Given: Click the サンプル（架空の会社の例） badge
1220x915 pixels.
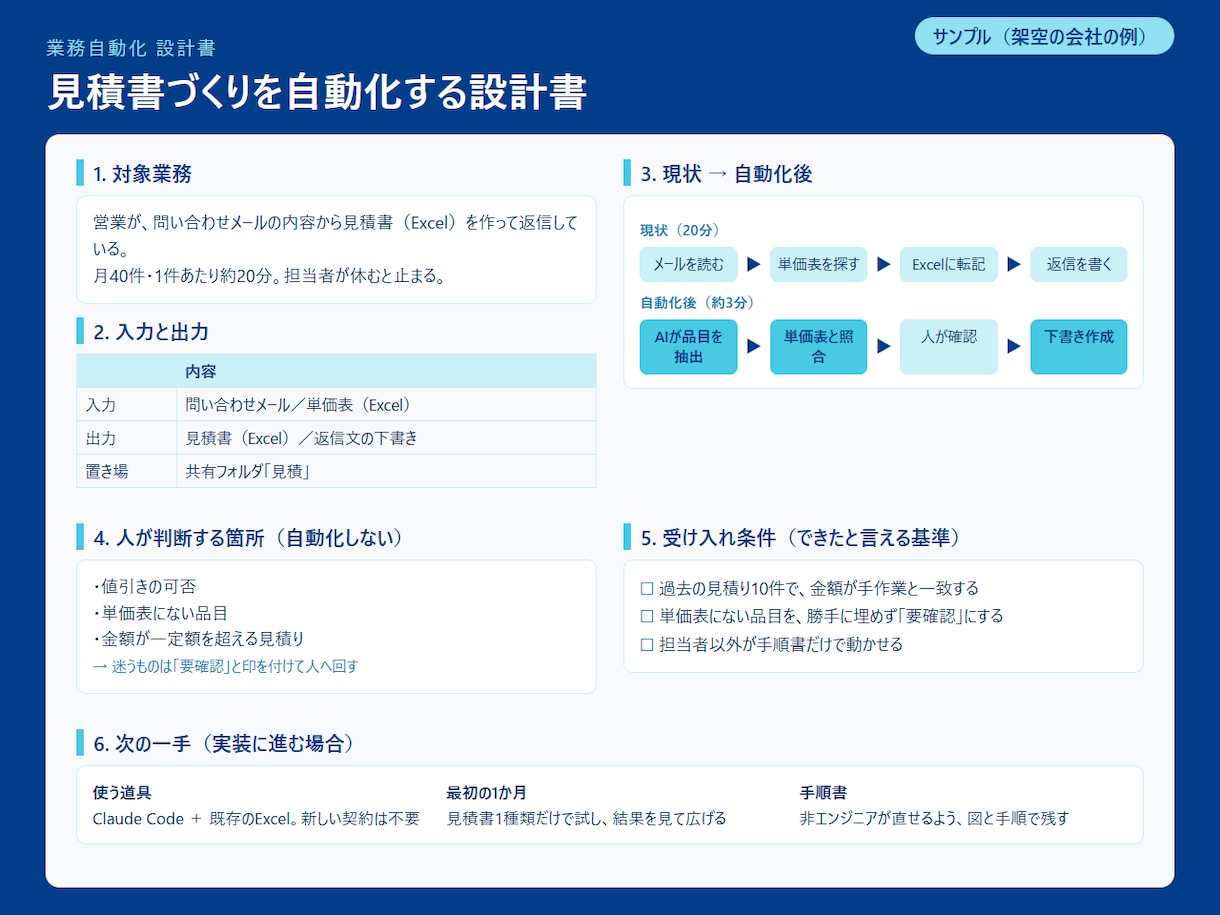Looking at the screenshot, I should pos(1044,36).
